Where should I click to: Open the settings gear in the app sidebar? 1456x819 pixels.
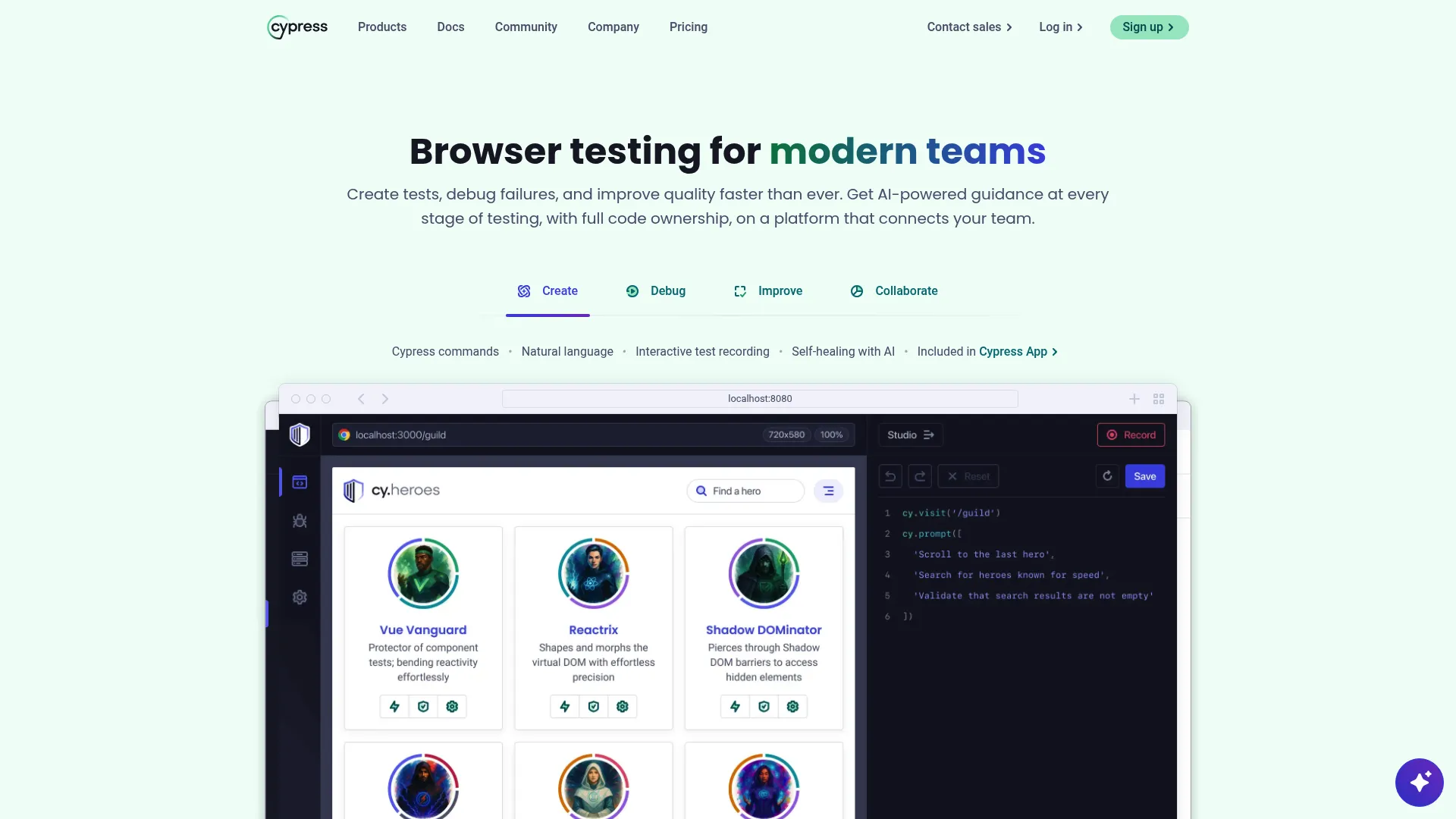[300, 598]
